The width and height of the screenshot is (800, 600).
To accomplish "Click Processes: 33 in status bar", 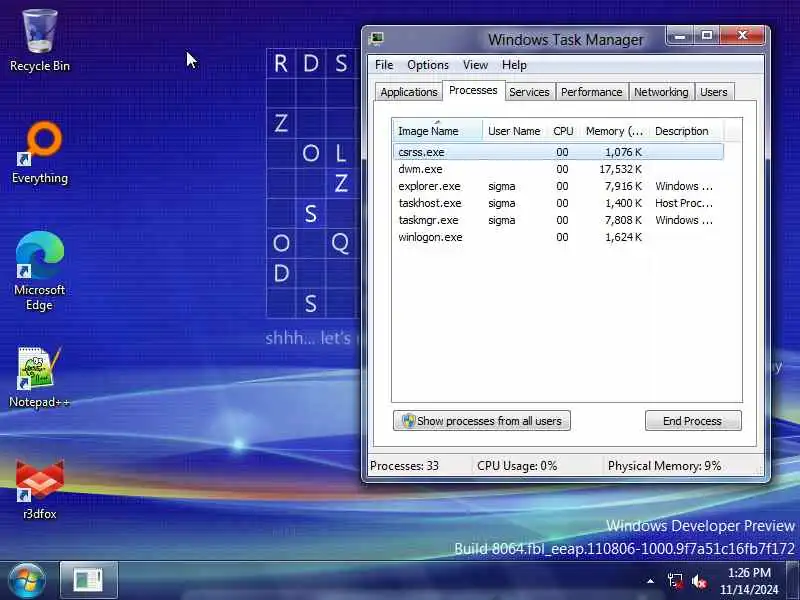I will (x=404, y=466).
